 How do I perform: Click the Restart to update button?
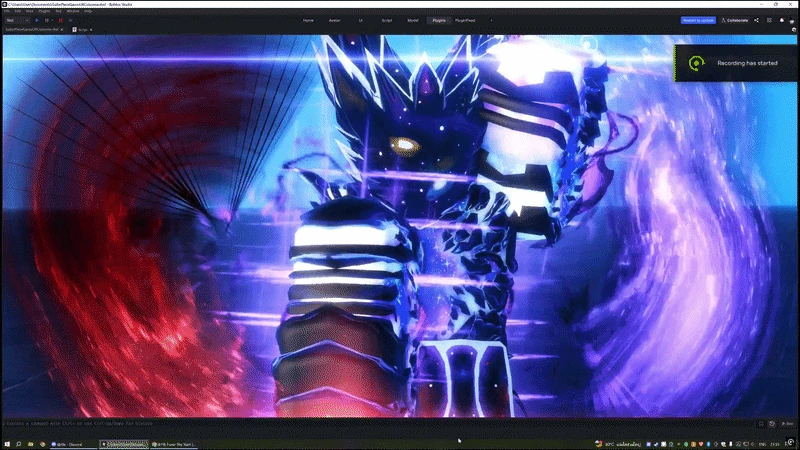pyautogui.click(x=698, y=20)
